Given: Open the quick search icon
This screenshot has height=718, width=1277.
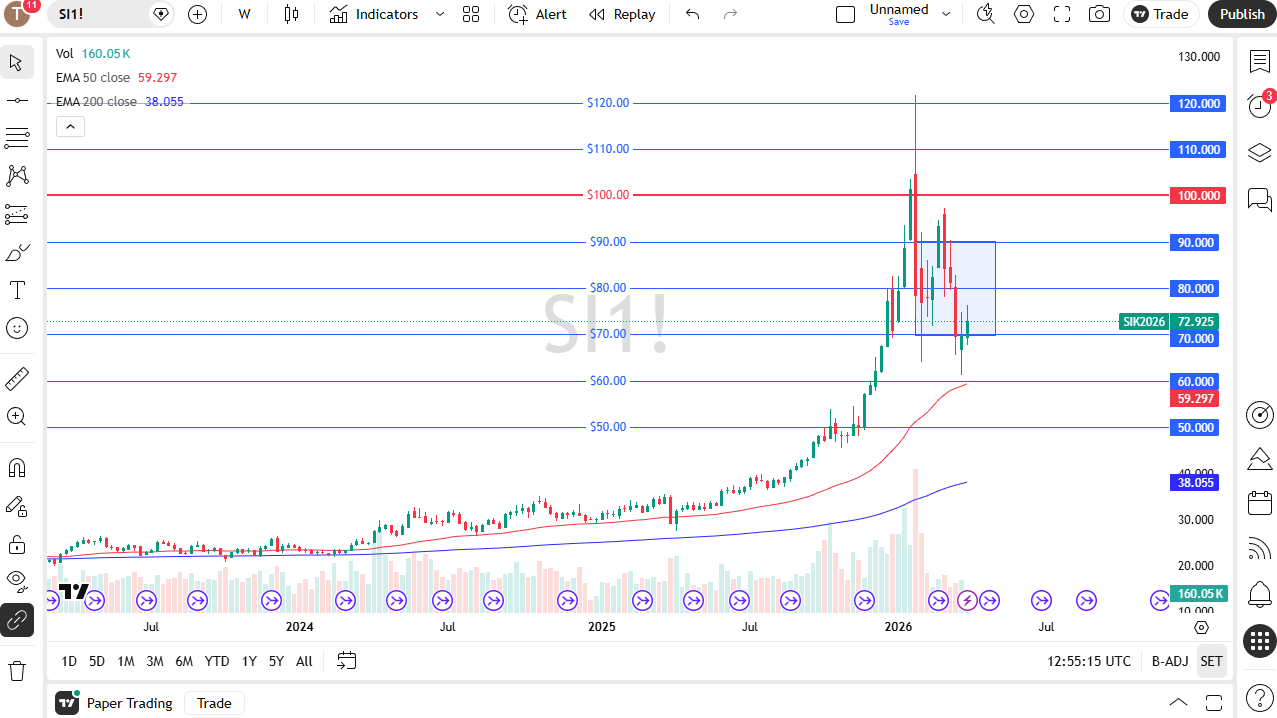Looking at the screenshot, I should [986, 14].
